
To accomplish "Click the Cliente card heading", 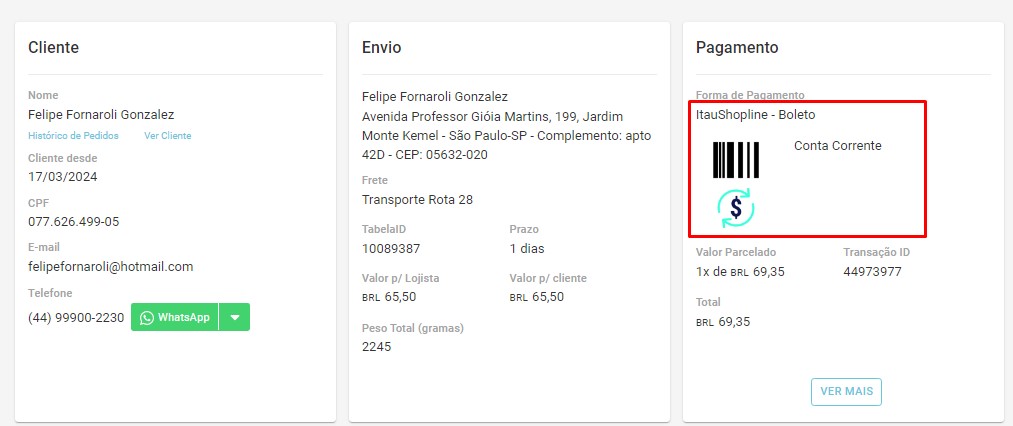I will click(x=53, y=47).
